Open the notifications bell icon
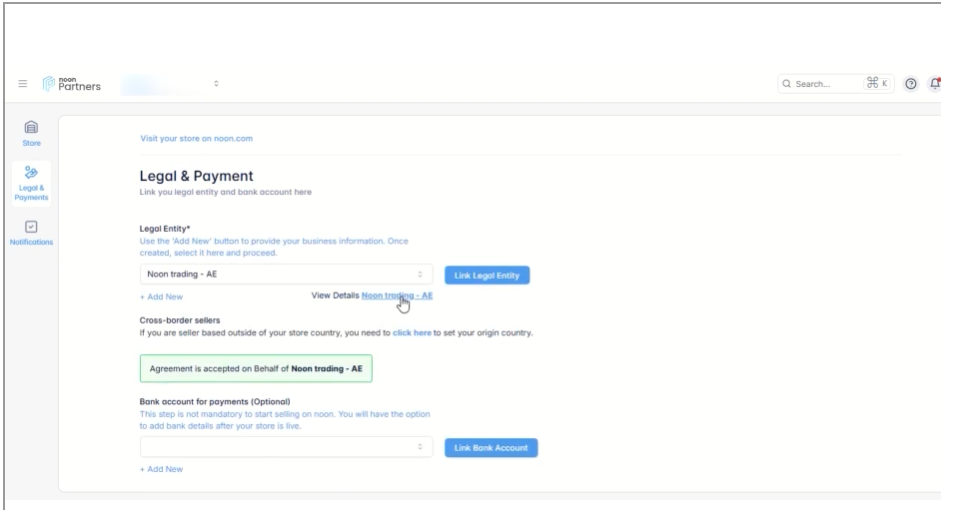 tap(935, 83)
